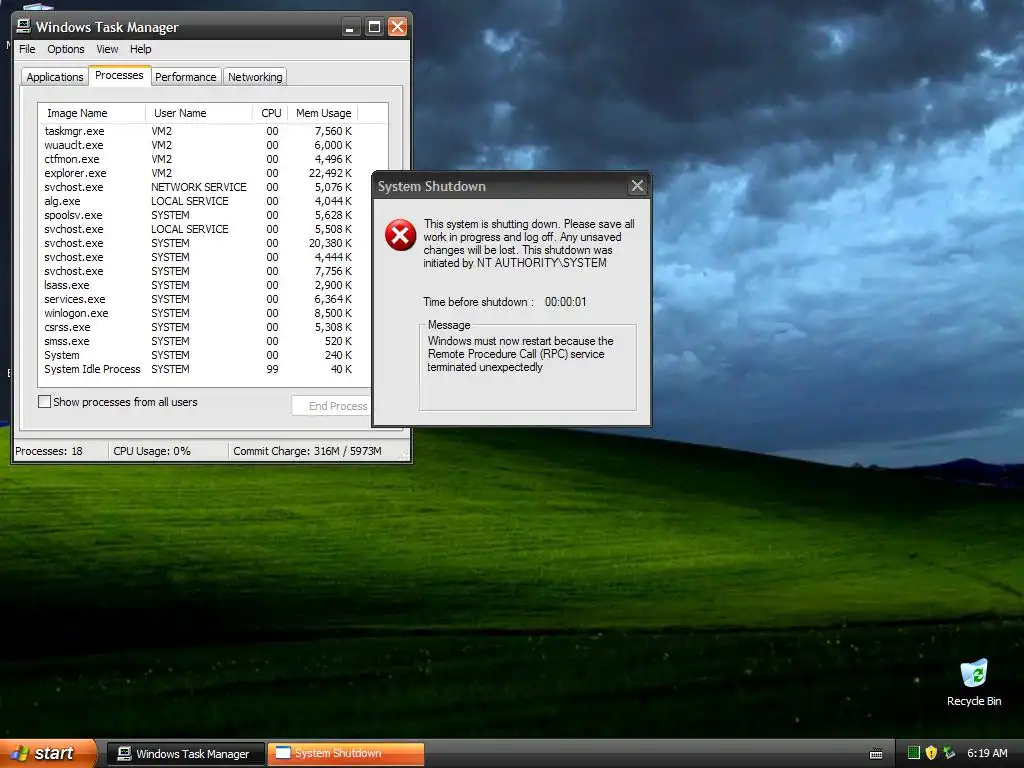
Task: Activate System Shutdown taskbar button
Action: [x=346, y=754]
